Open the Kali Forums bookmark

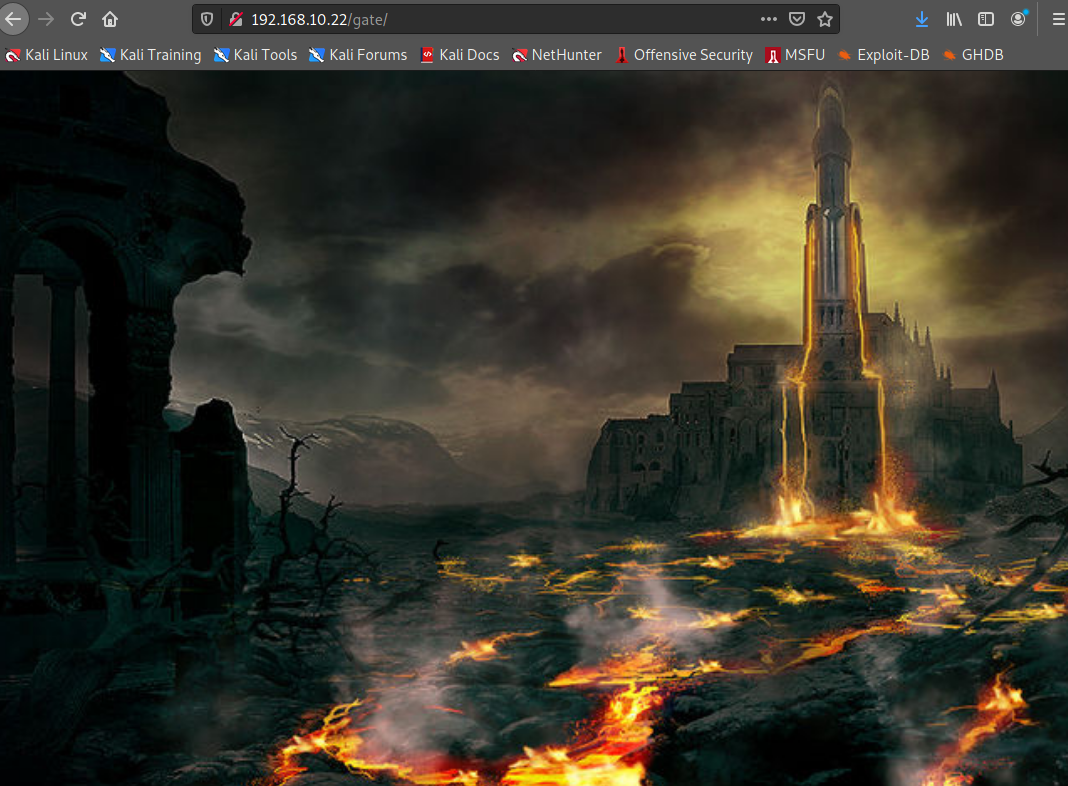click(358, 55)
